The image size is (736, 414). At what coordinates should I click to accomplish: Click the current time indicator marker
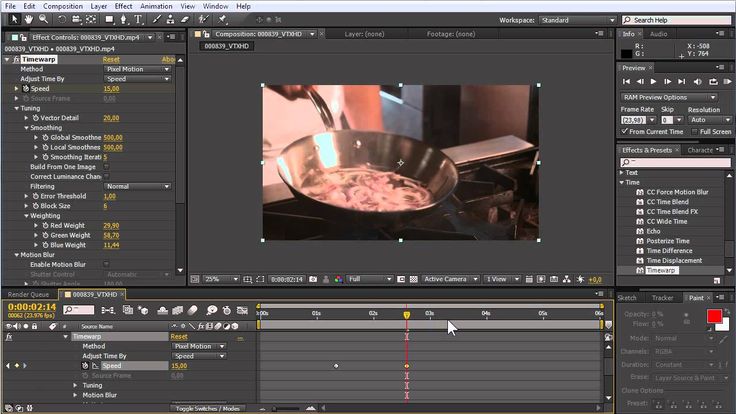pos(406,315)
